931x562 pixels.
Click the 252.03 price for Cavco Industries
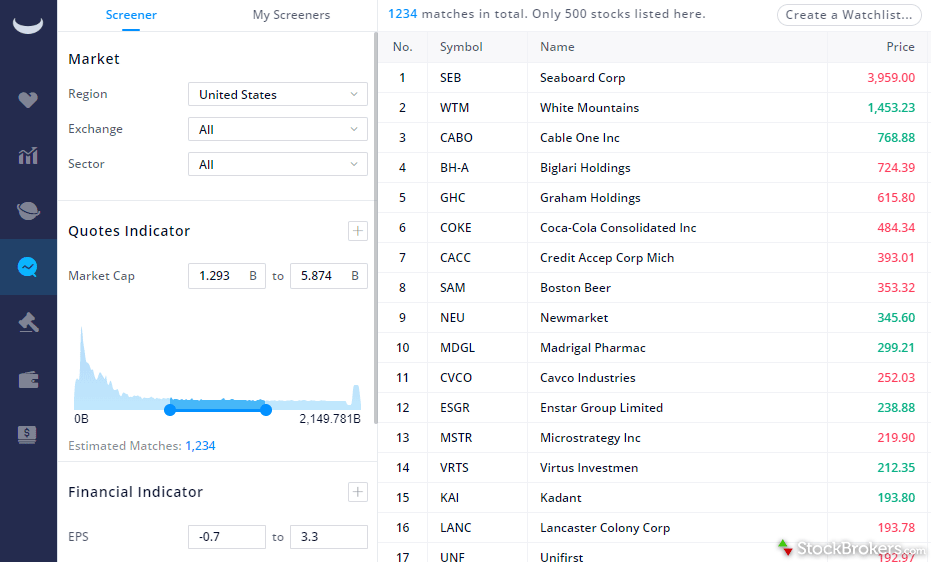tap(896, 377)
